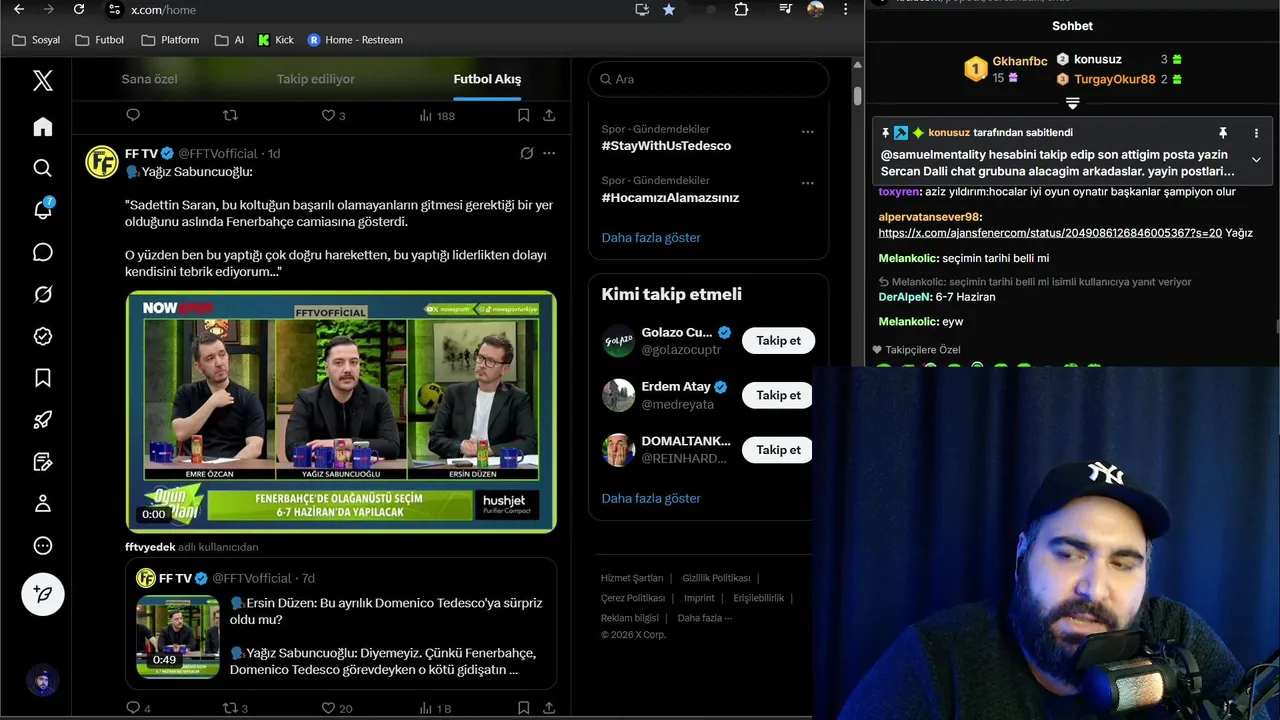Screen dimensions: 1280x720
Task: Follow Erdem Atay with Takip et
Action: (x=778, y=395)
